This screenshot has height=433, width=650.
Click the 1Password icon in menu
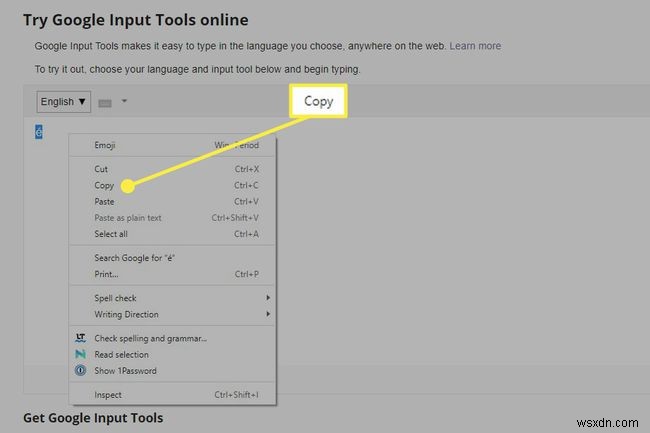80,370
